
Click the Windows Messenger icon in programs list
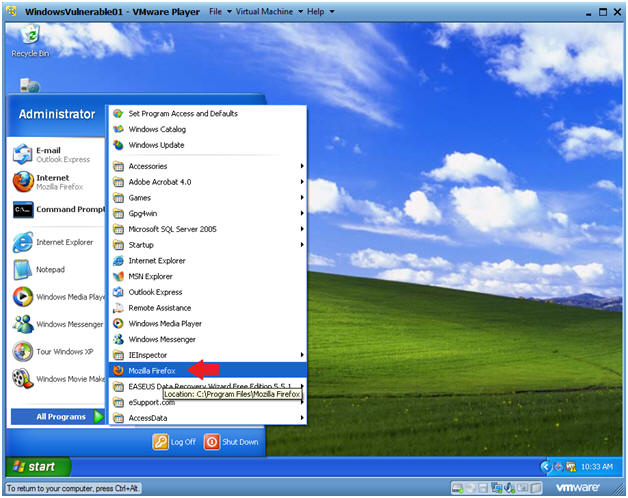coord(118,339)
